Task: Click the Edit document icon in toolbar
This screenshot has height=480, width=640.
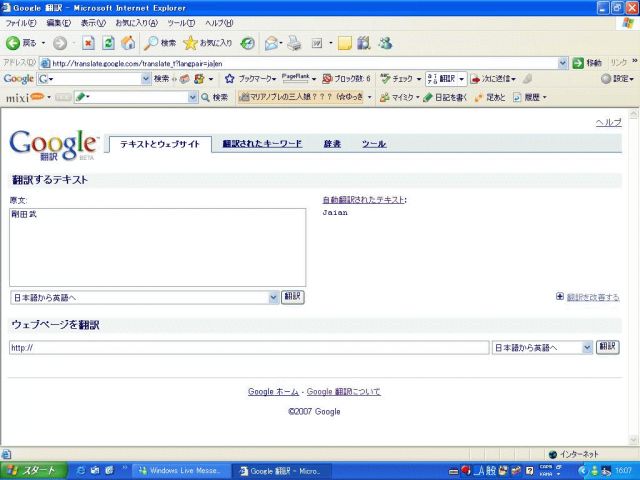Action: [x=317, y=43]
